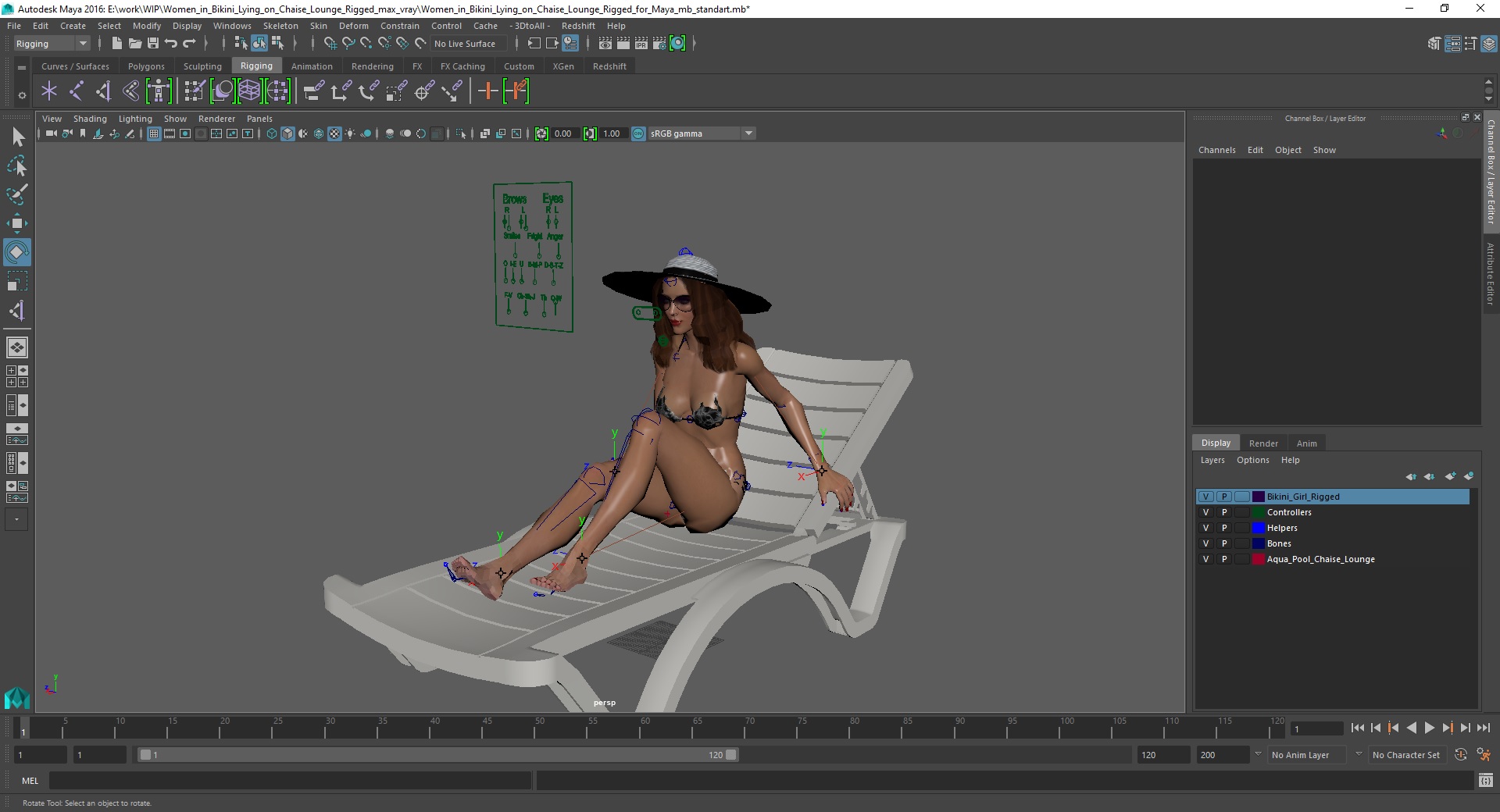Click Play forwards button

point(1430,728)
